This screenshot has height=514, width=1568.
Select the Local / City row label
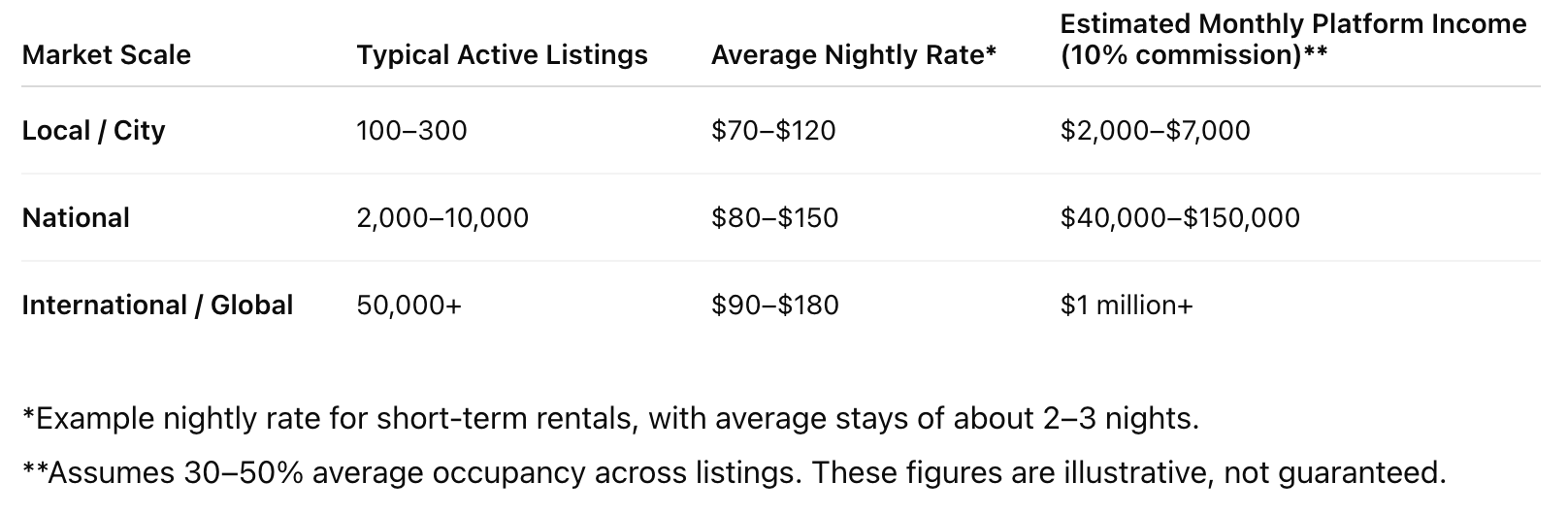[x=93, y=130]
